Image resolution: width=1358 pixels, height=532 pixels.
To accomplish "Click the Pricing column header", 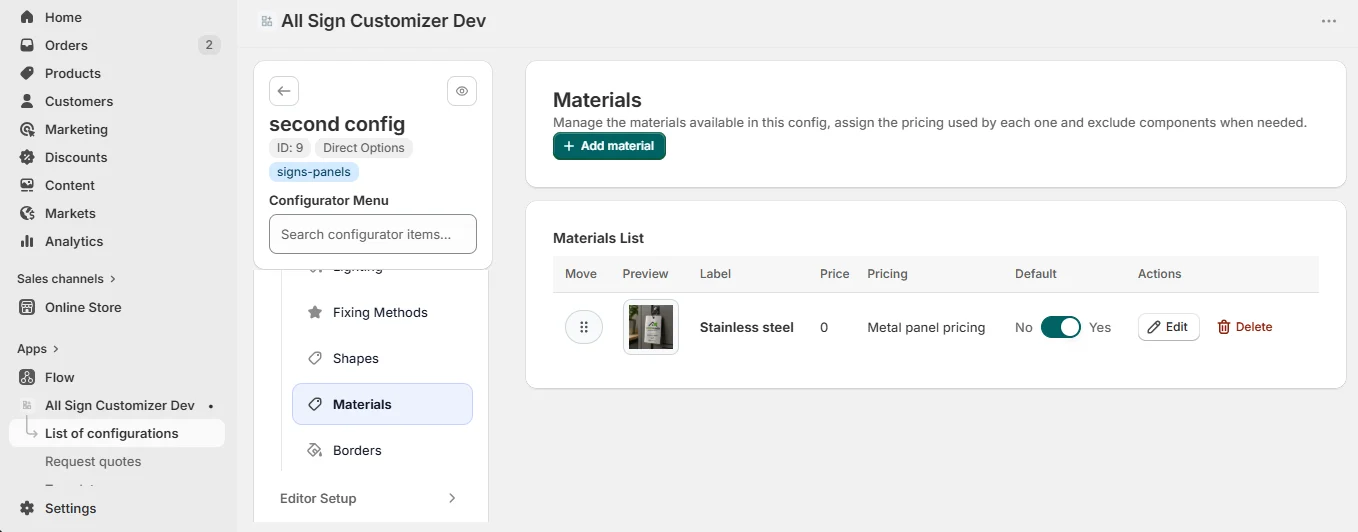I will coord(887,274).
